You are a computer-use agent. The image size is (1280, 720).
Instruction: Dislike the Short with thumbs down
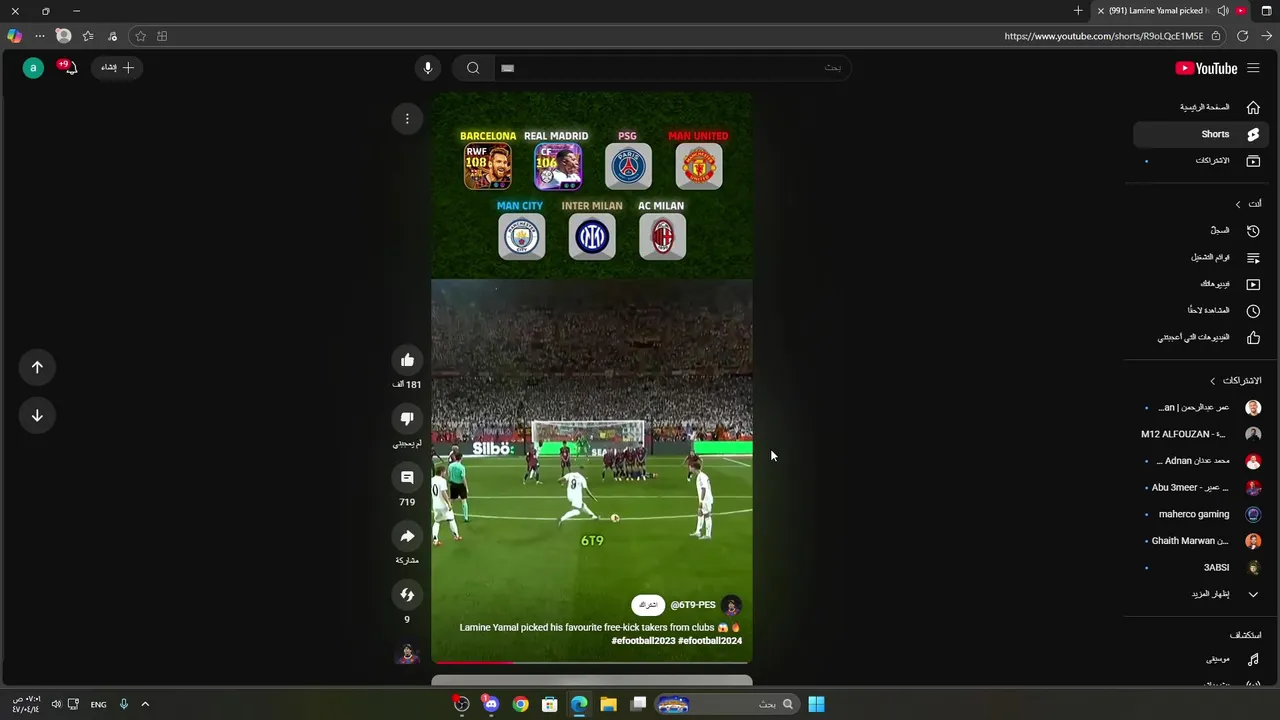407,419
